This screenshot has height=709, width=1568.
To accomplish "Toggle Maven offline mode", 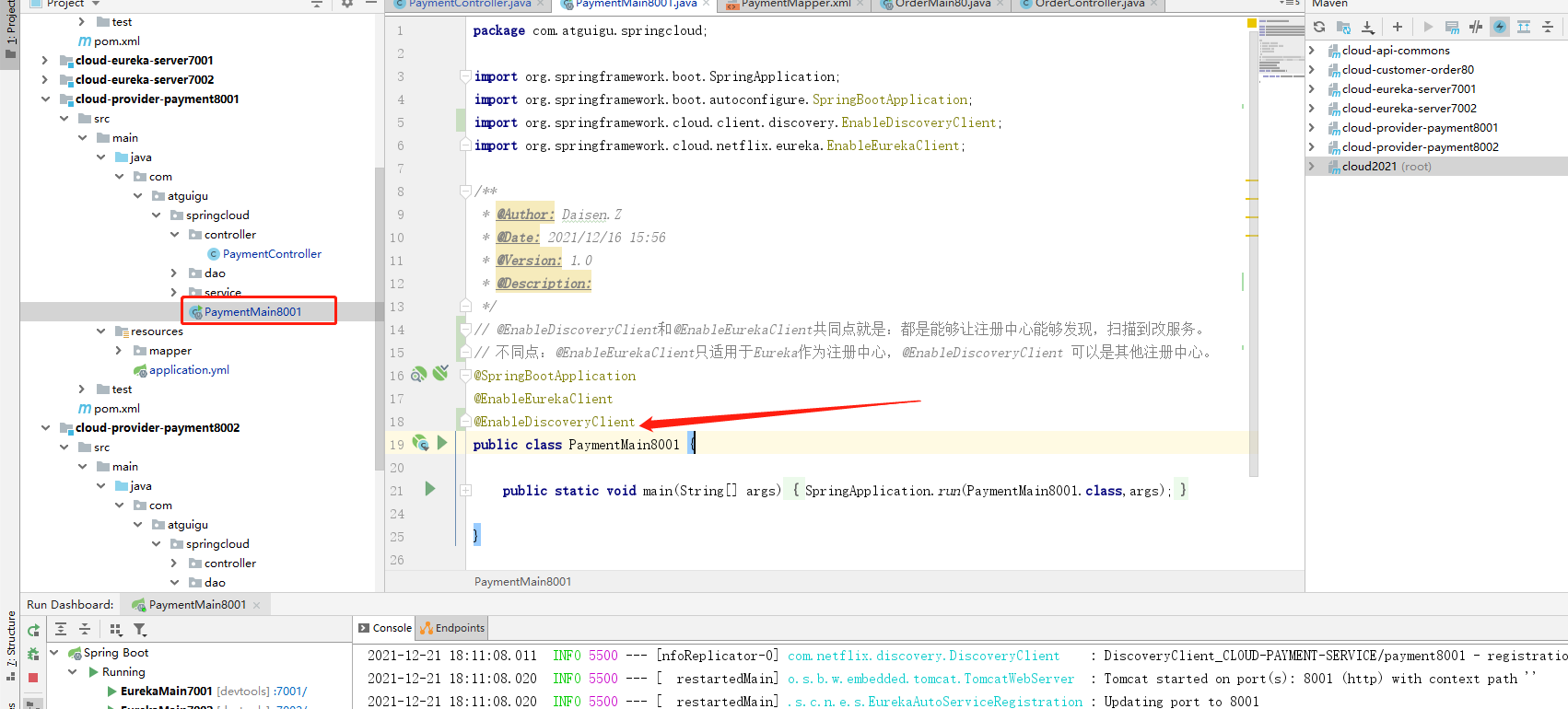I will 1476,27.
